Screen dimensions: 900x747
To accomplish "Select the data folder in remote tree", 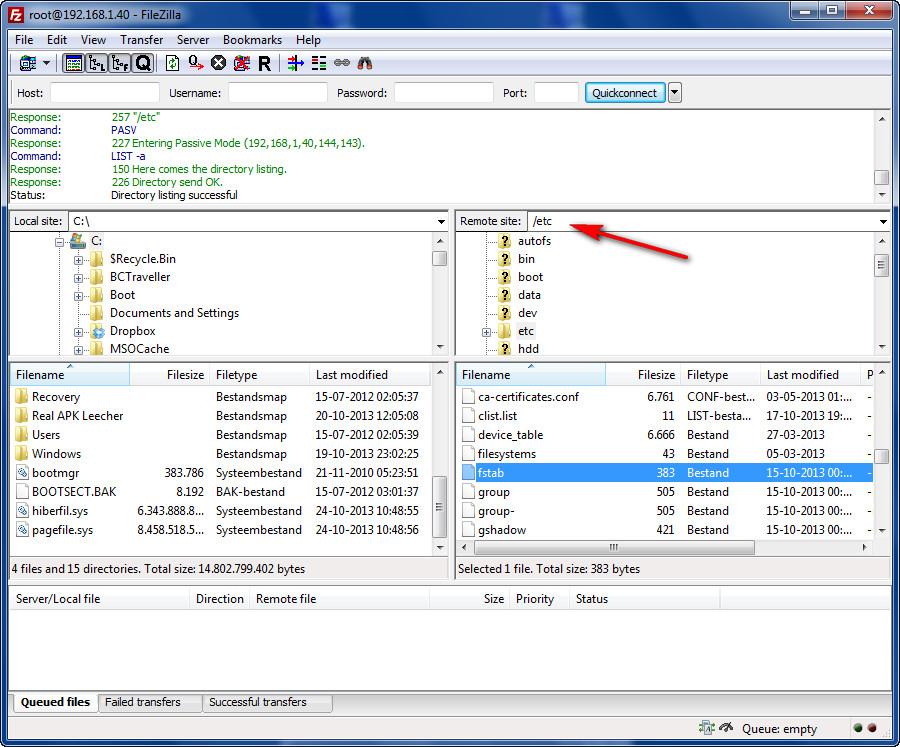I will pyautogui.click(x=529, y=295).
